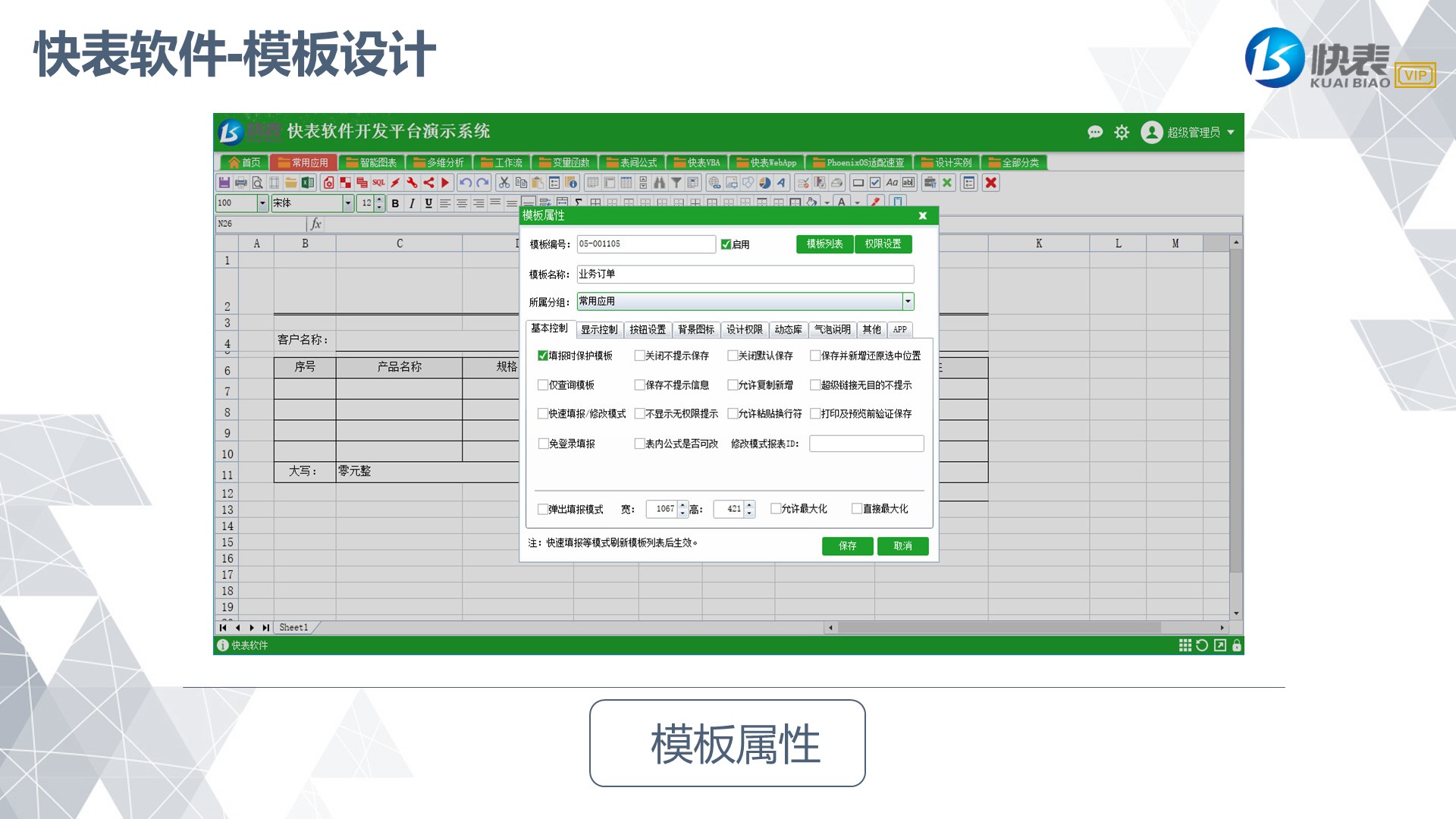Switch to 背景图标 tab
The height and width of the screenshot is (819, 1456).
click(696, 330)
